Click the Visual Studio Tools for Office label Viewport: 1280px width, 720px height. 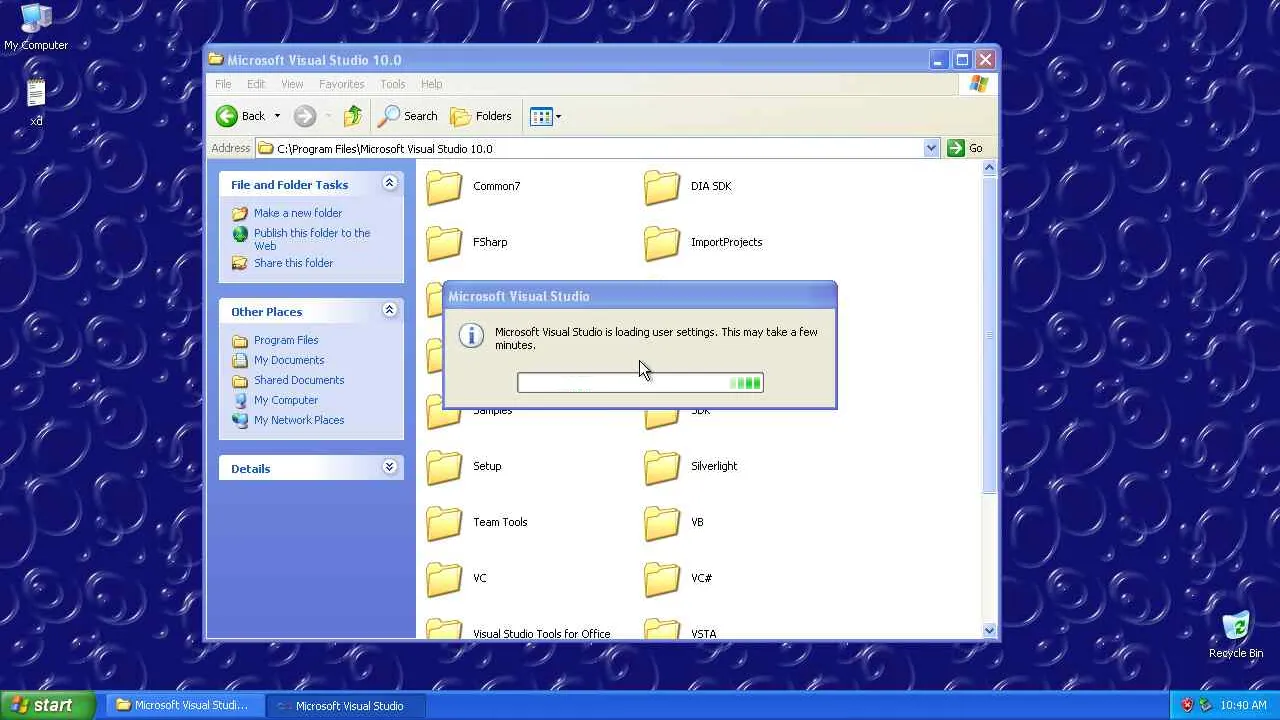[x=541, y=633]
